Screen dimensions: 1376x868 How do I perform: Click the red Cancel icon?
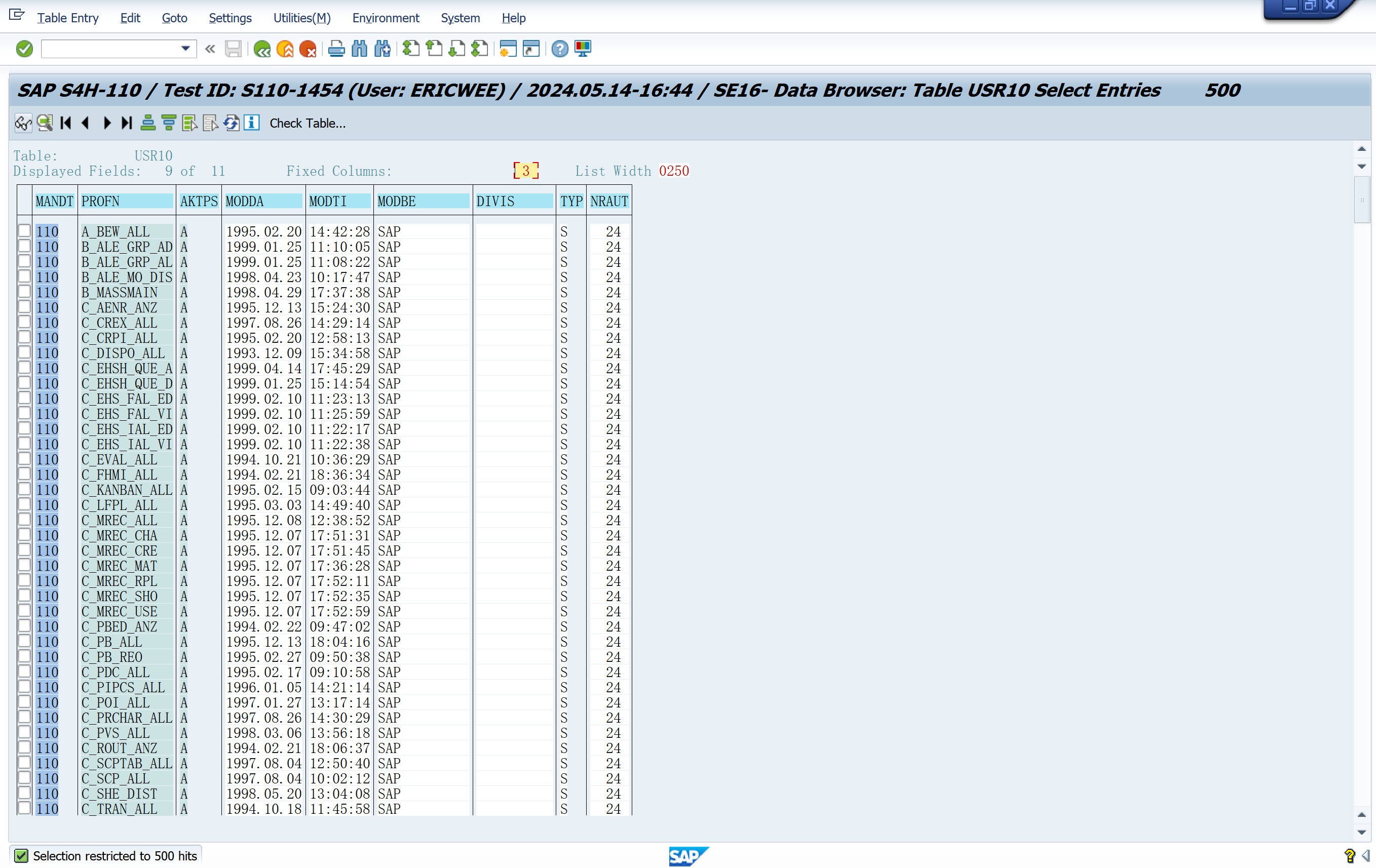point(308,49)
